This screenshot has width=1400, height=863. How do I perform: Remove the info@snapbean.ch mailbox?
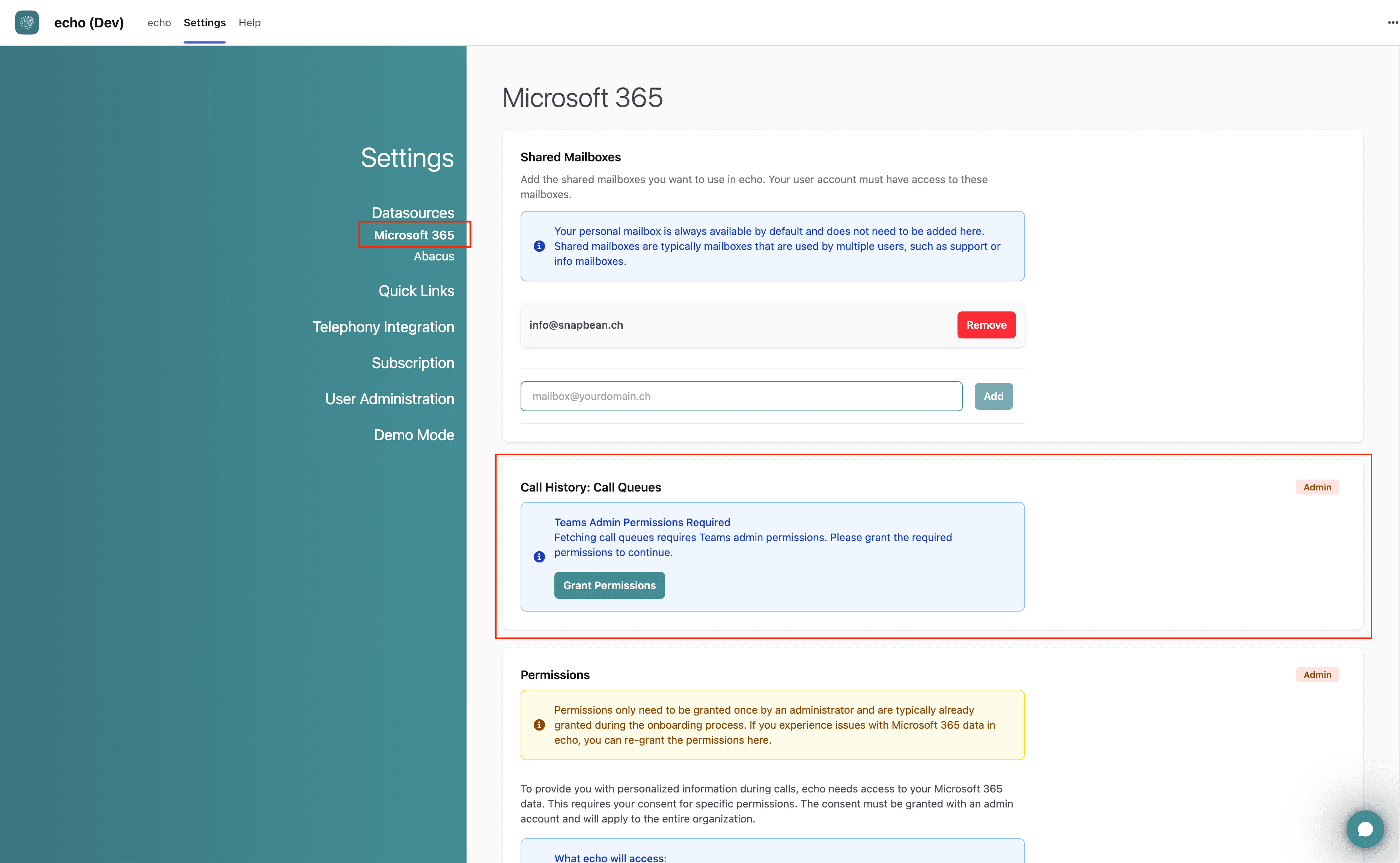pyautogui.click(x=986, y=325)
